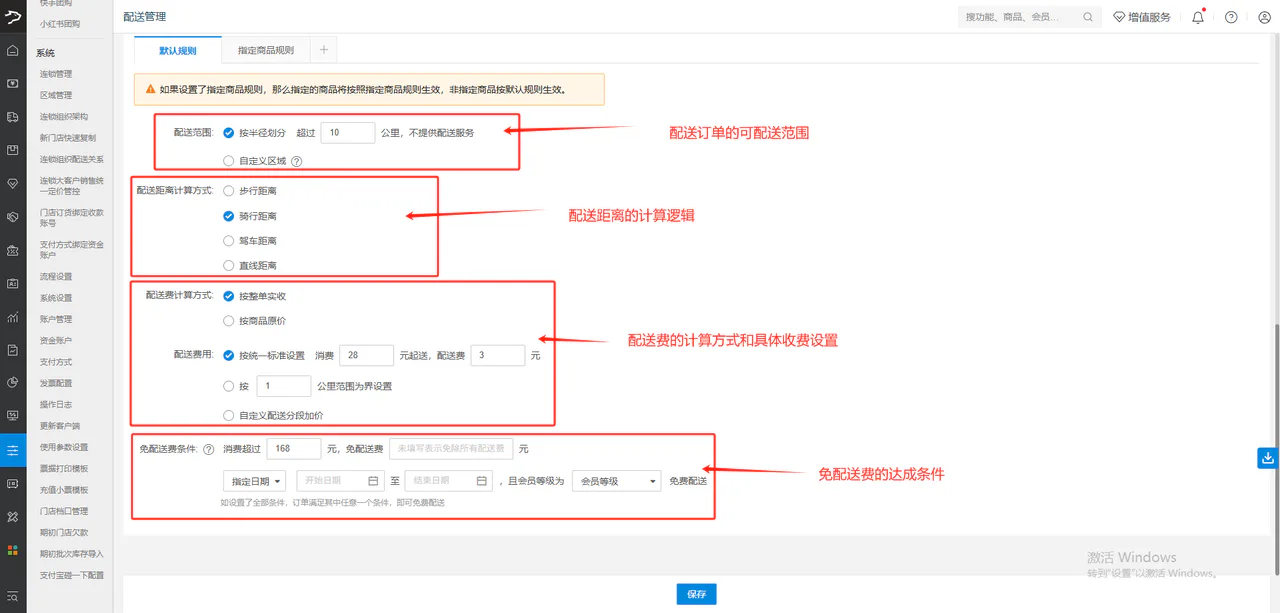Choose 自定义配送分段加价 option

[229, 415]
